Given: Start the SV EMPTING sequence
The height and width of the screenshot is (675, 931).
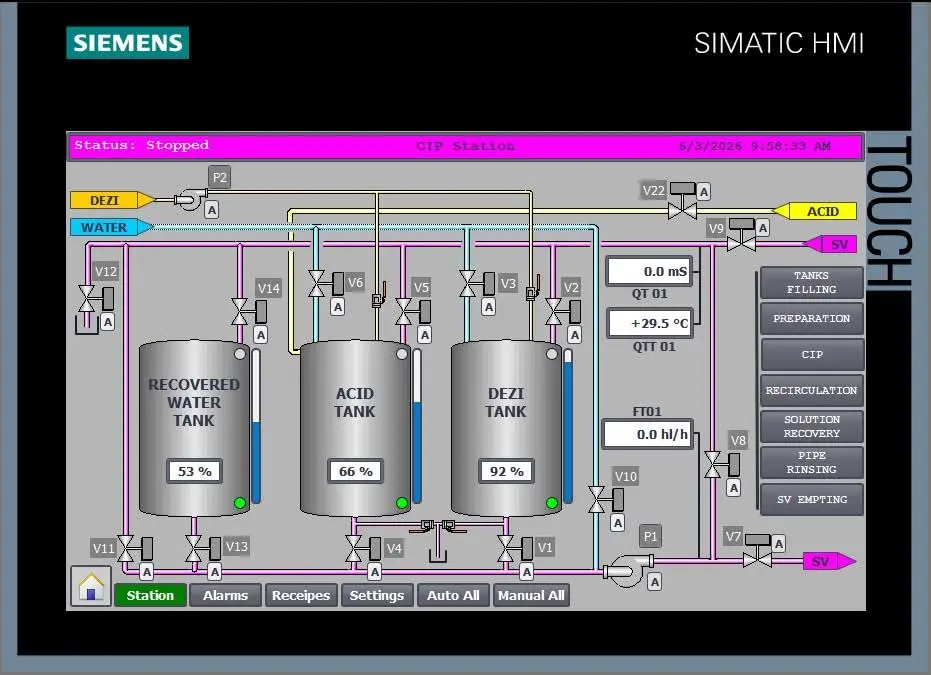Looking at the screenshot, I should click(x=812, y=500).
